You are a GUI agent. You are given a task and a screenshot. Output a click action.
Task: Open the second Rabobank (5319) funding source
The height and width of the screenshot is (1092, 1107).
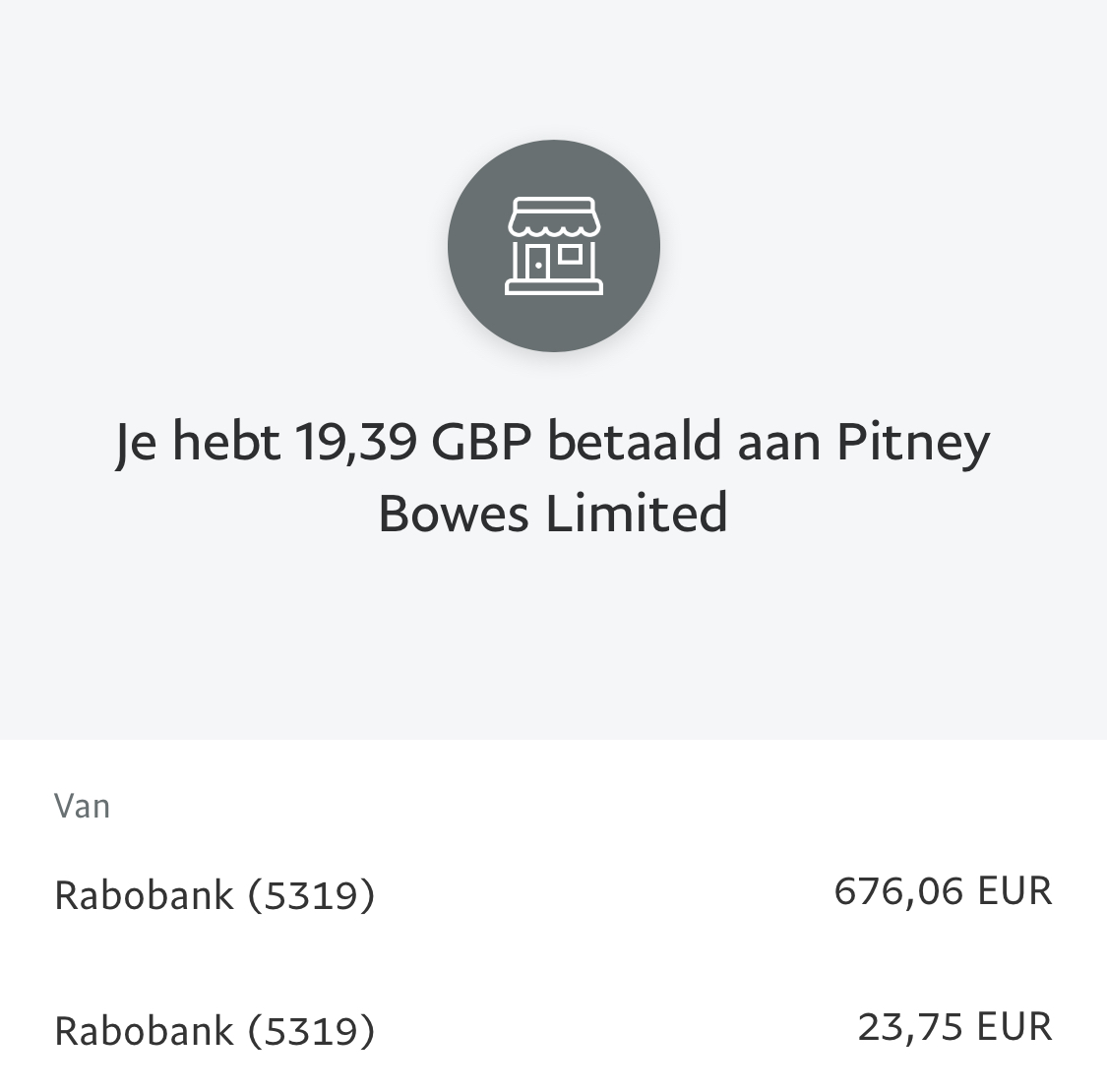pyautogui.click(x=553, y=1029)
